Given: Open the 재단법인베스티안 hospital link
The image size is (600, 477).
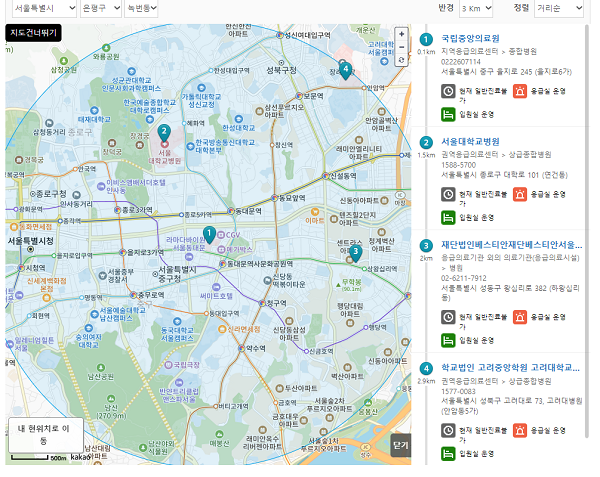Looking at the screenshot, I should 512,245.
